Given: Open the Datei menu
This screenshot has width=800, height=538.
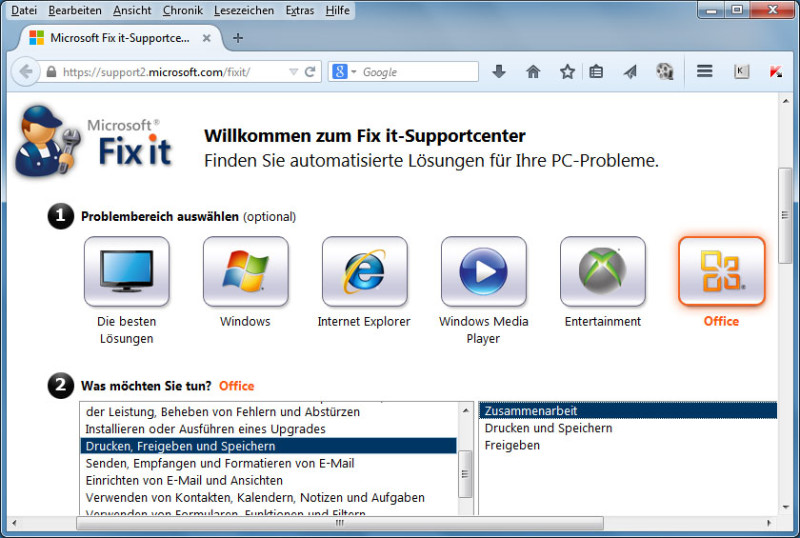Looking at the screenshot, I should coord(24,10).
